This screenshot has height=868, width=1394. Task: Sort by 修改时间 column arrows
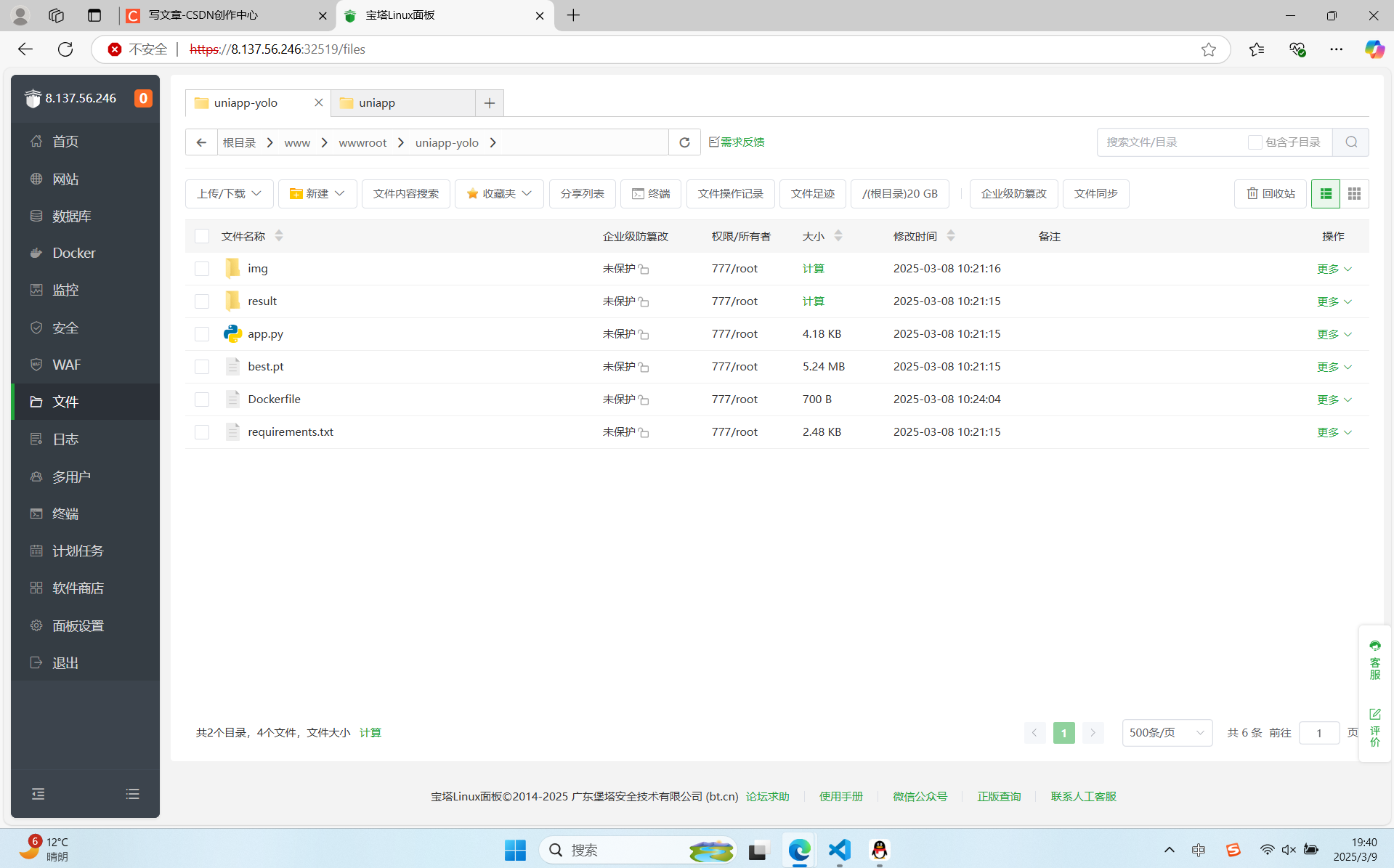tap(951, 236)
